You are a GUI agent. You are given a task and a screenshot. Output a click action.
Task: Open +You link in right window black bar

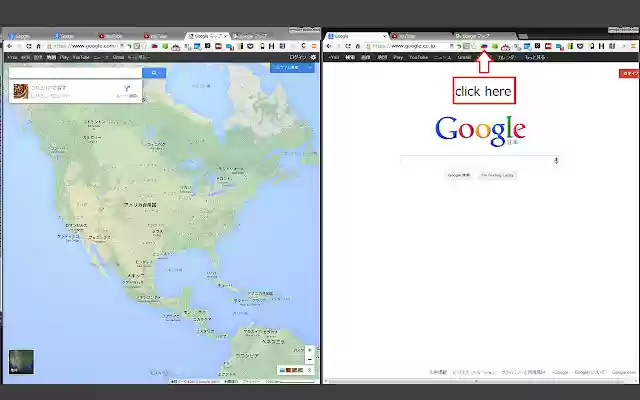[334, 58]
